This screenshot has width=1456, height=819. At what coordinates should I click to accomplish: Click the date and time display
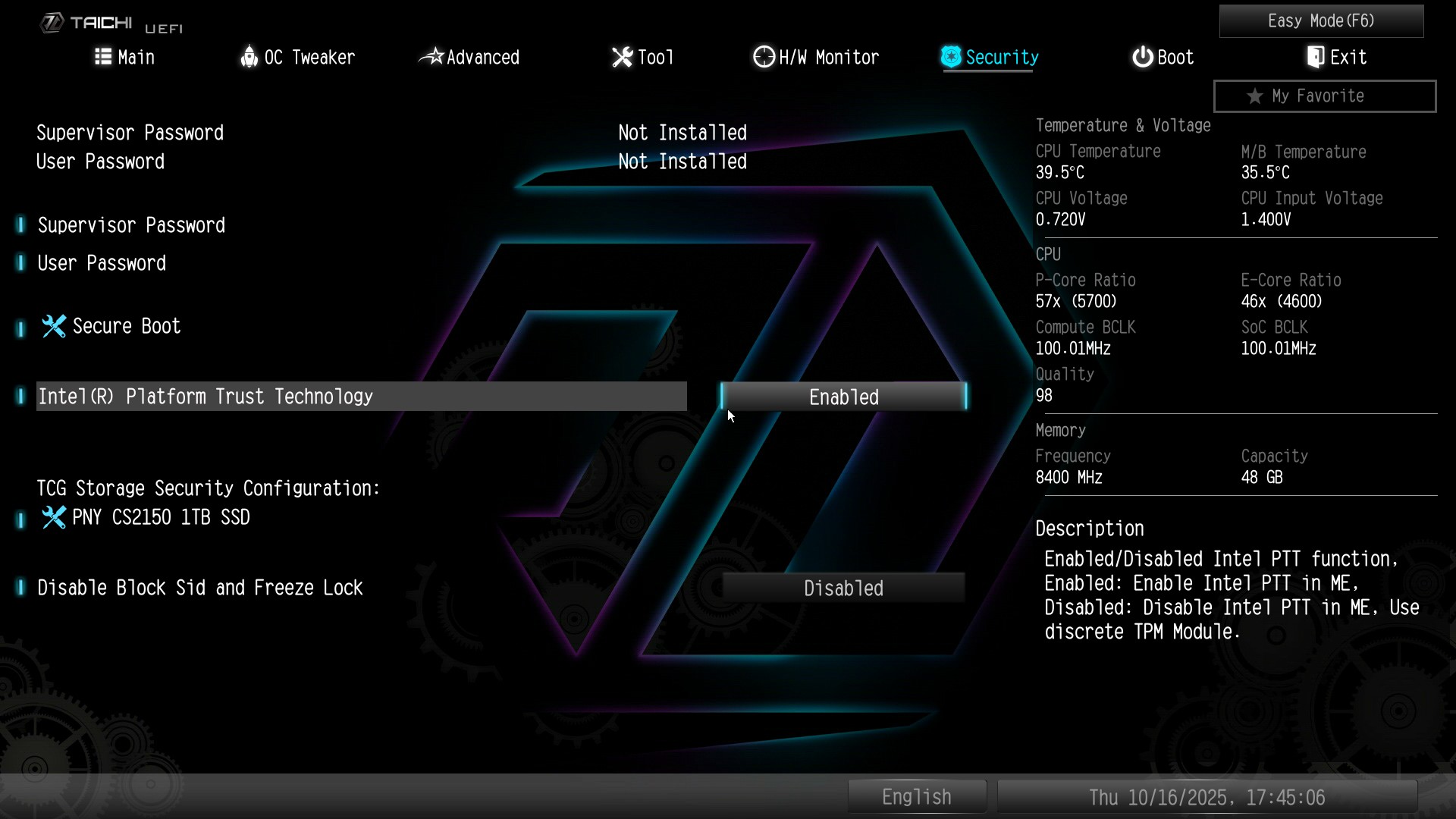pyautogui.click(x=1207, y=797)
